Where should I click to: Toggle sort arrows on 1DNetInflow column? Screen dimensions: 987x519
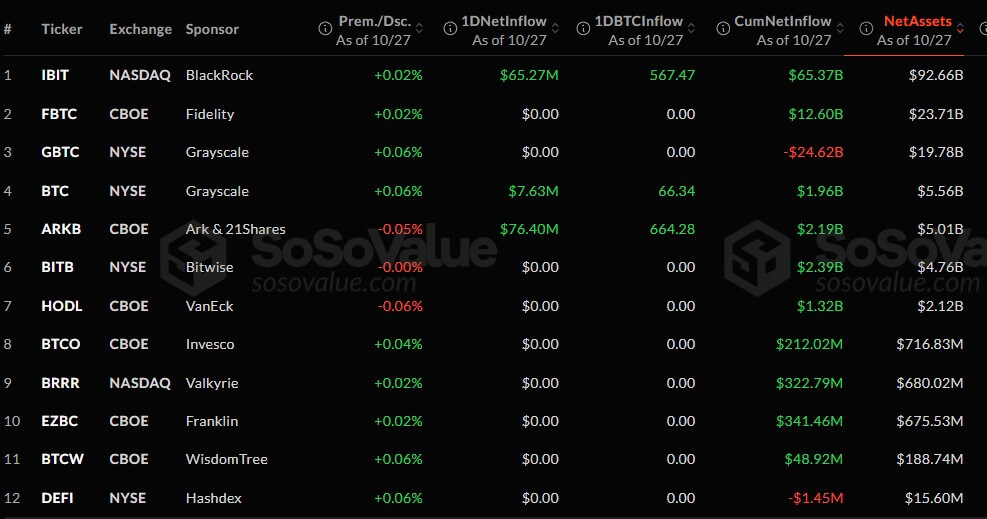coord(554,29)
